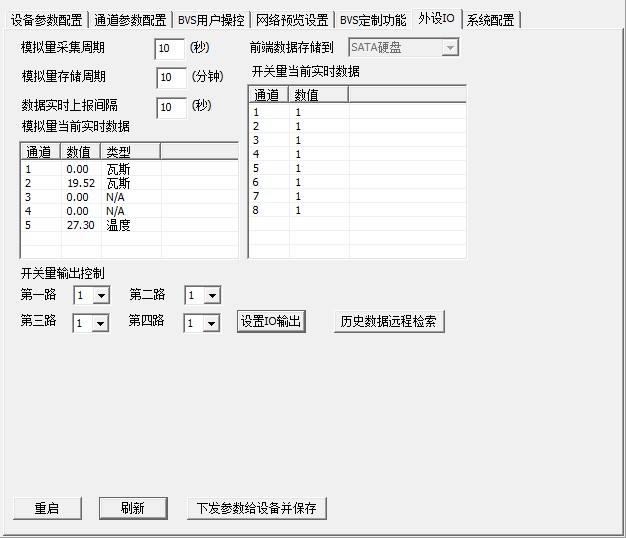The height and width of the screenshot is (538, 626).
Task: Click the 数据实时上报间隔 input field
Action: tap(170, 107)
